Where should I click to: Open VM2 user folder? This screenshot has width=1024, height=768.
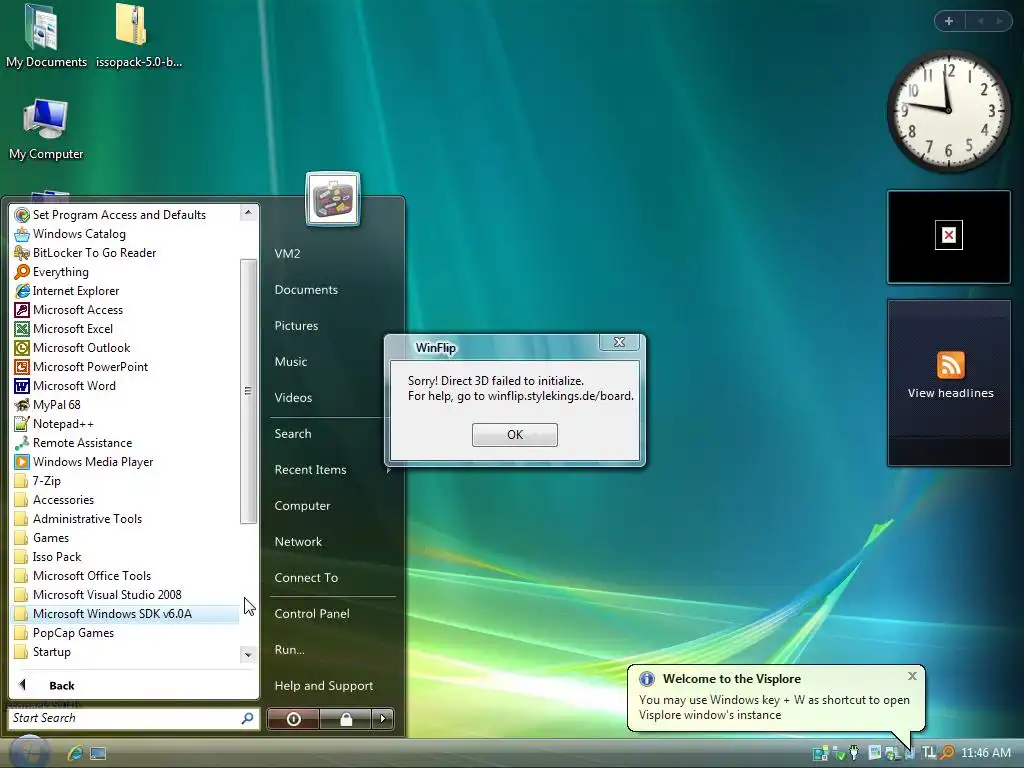(287, 253)
